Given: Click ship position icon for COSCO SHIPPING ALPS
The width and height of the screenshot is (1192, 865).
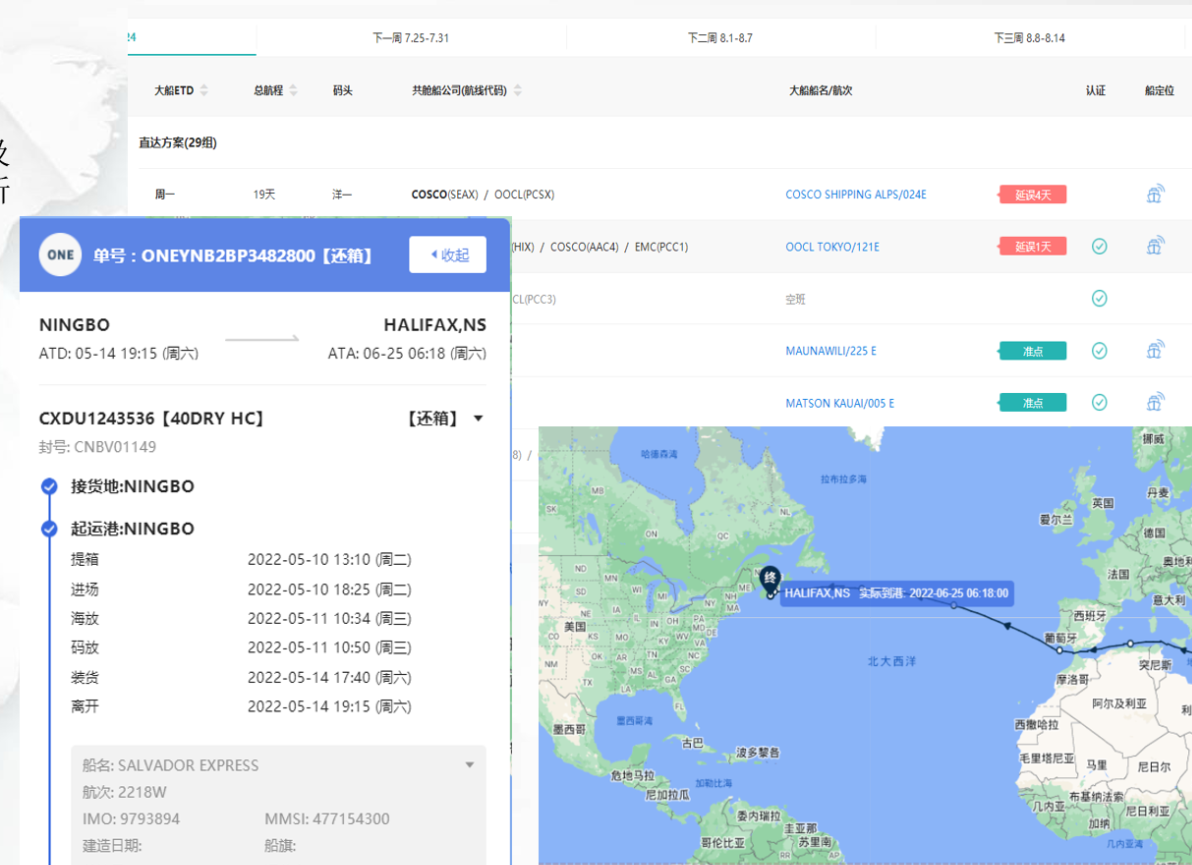Looking at the screenshot, I should 1155,194.
